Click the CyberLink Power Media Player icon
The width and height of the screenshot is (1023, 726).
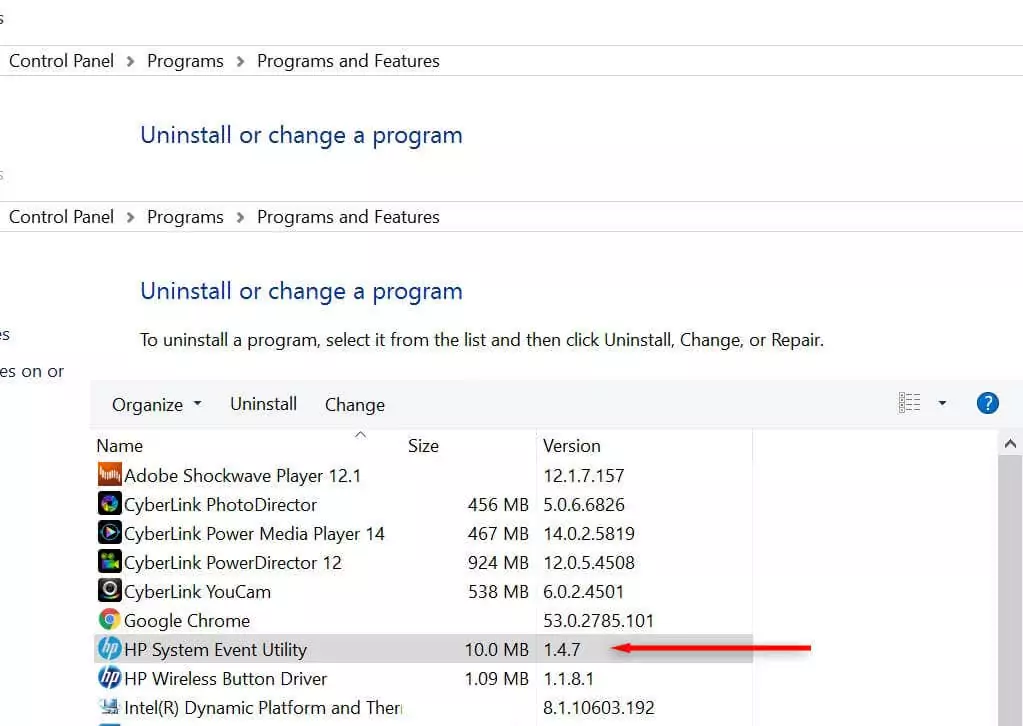point(110,532)
